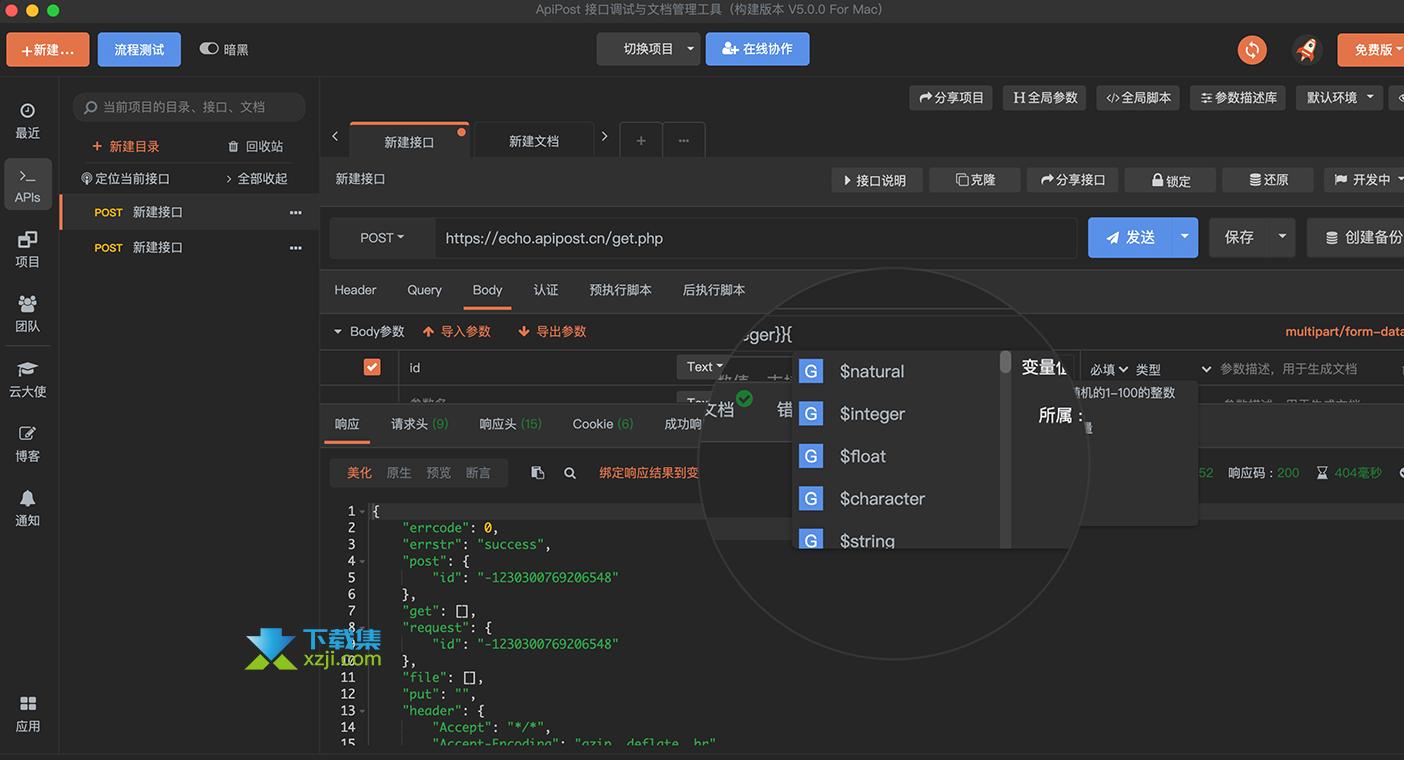Click the 新建 create button
Screen dimensions: 1404x760
(x=48, y=49)
